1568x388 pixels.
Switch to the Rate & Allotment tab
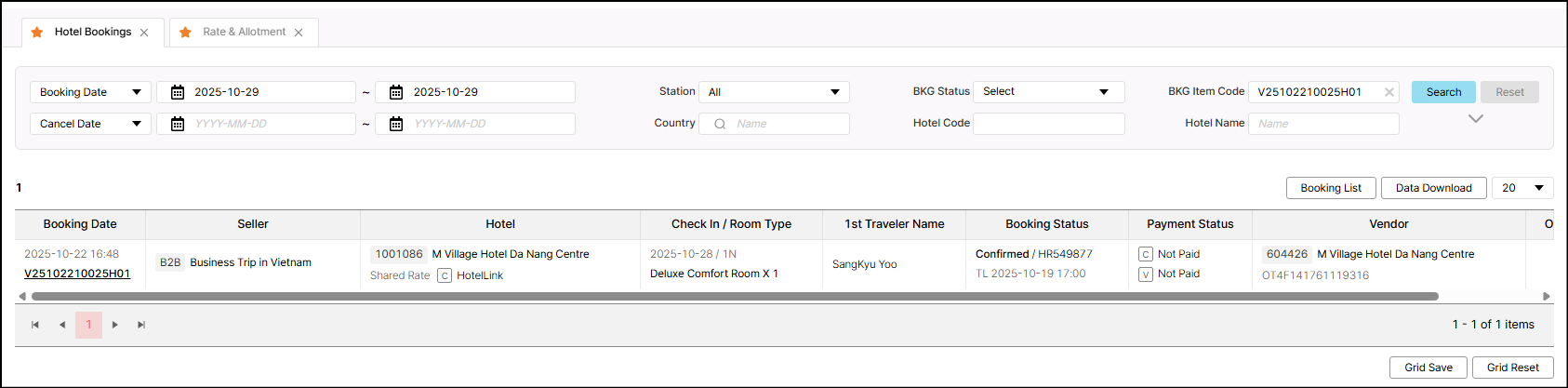pos(244,32)
